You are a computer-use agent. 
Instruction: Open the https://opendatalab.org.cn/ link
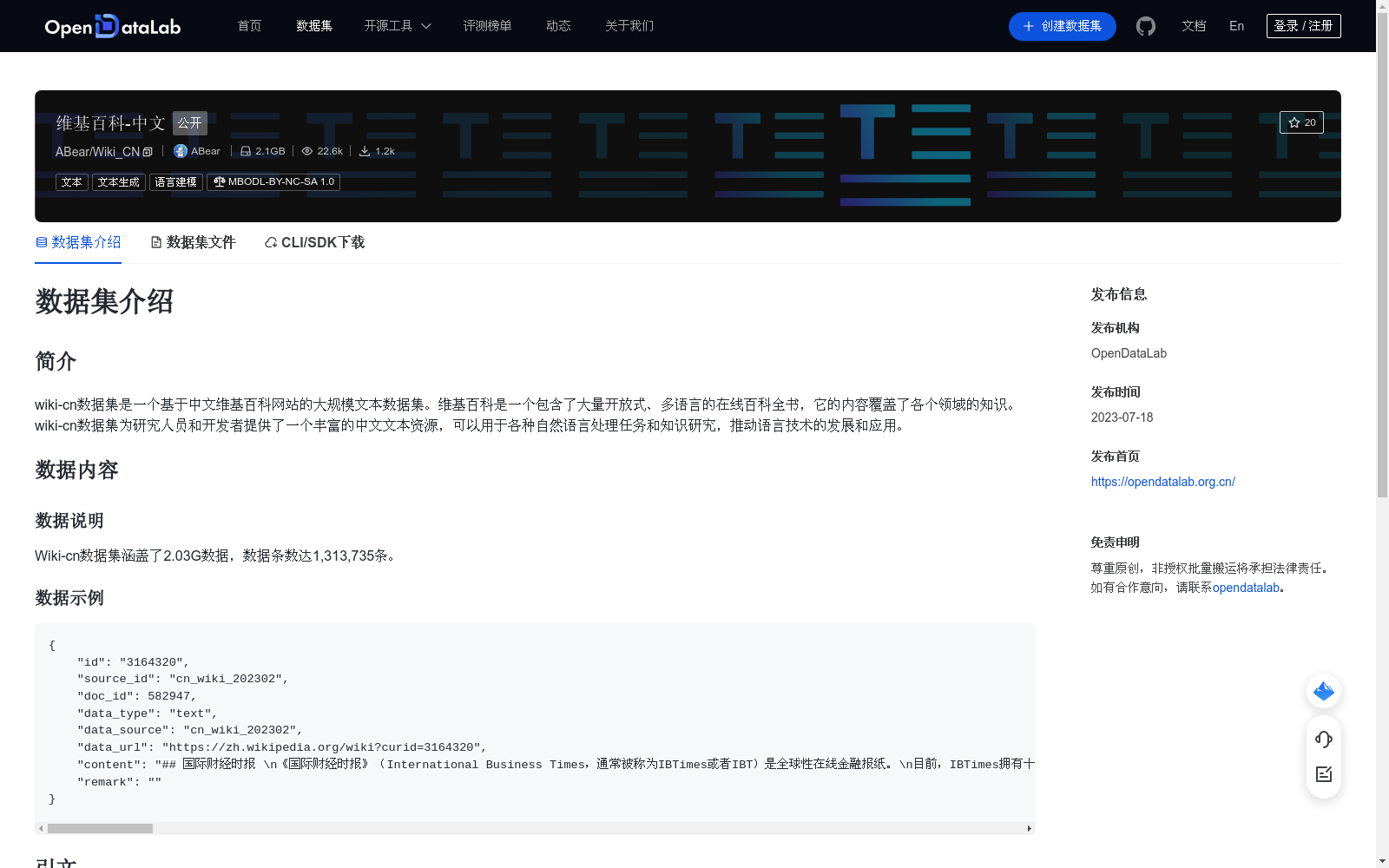[x=1163, y=482]
